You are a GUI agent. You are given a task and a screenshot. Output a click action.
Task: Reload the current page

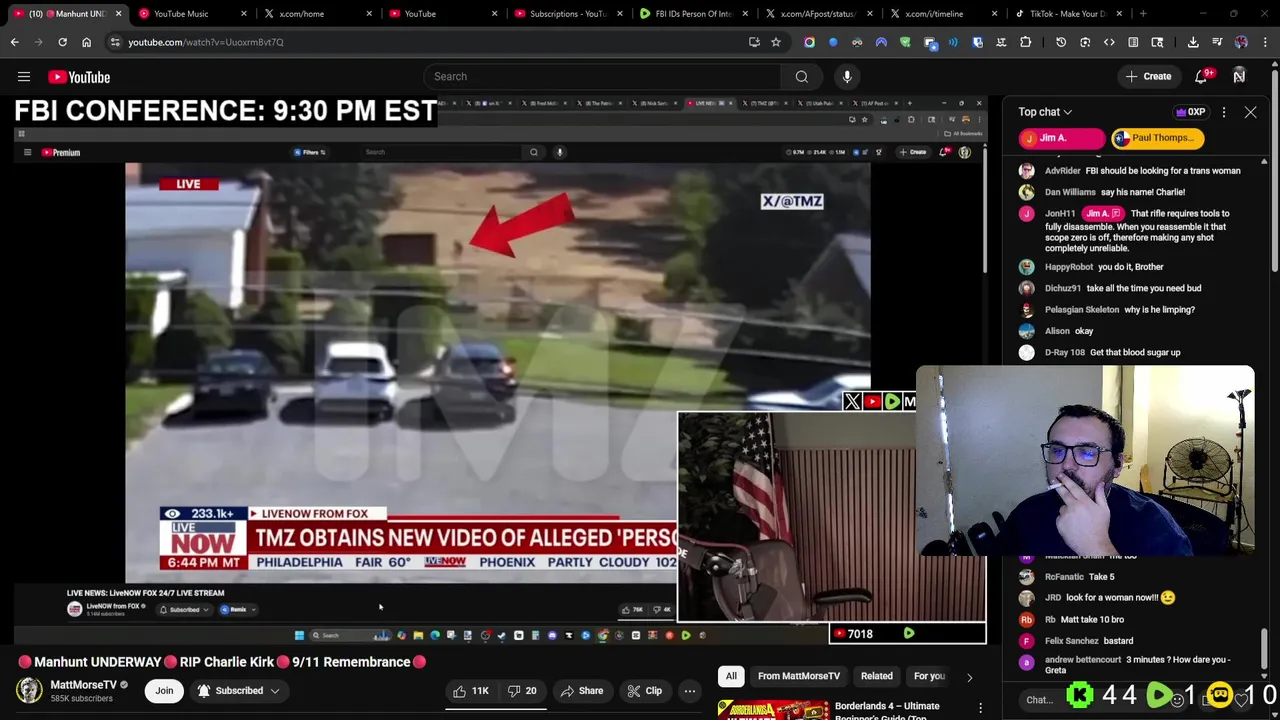coord(62,42)
